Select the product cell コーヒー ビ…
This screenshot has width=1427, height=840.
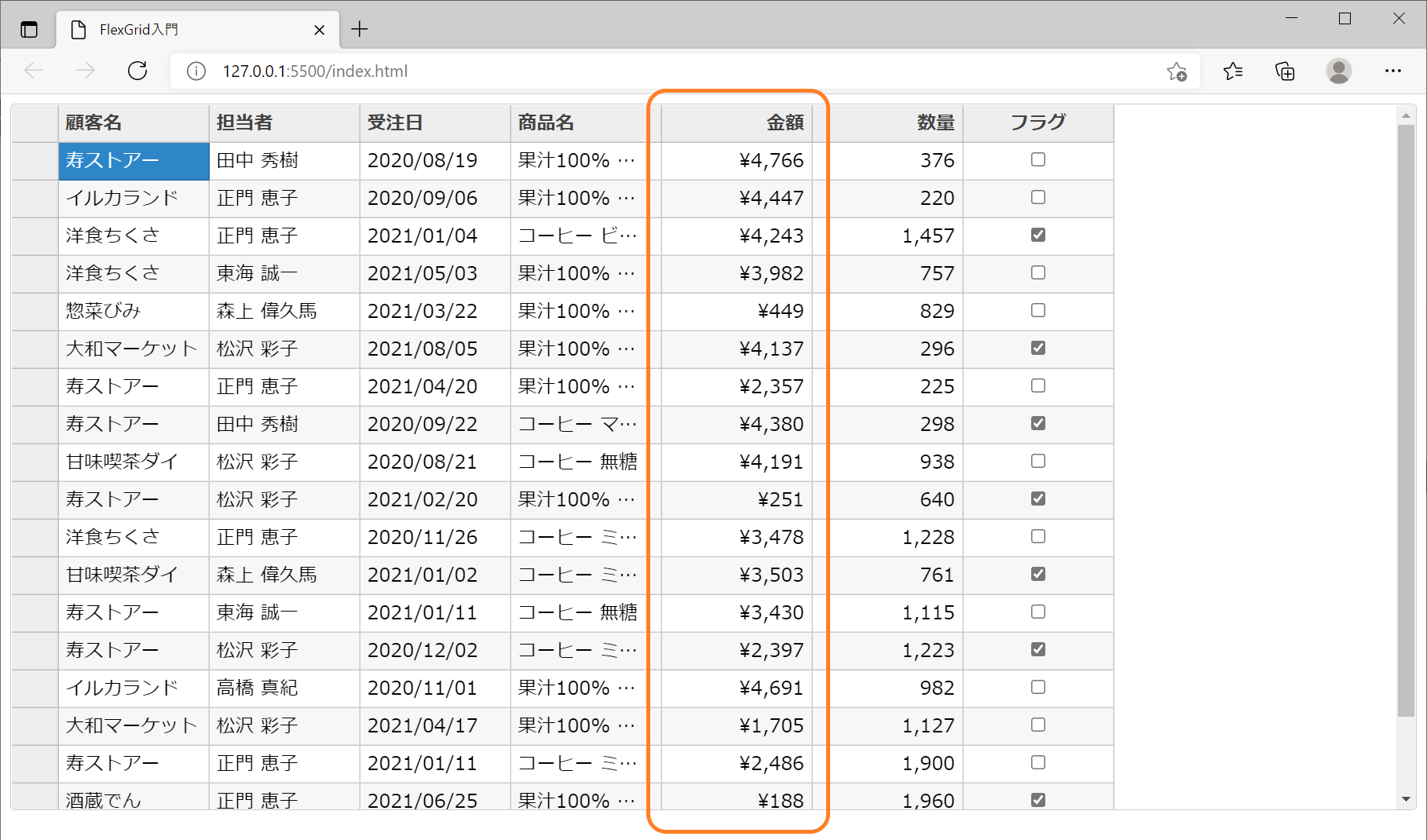point(586,236)
